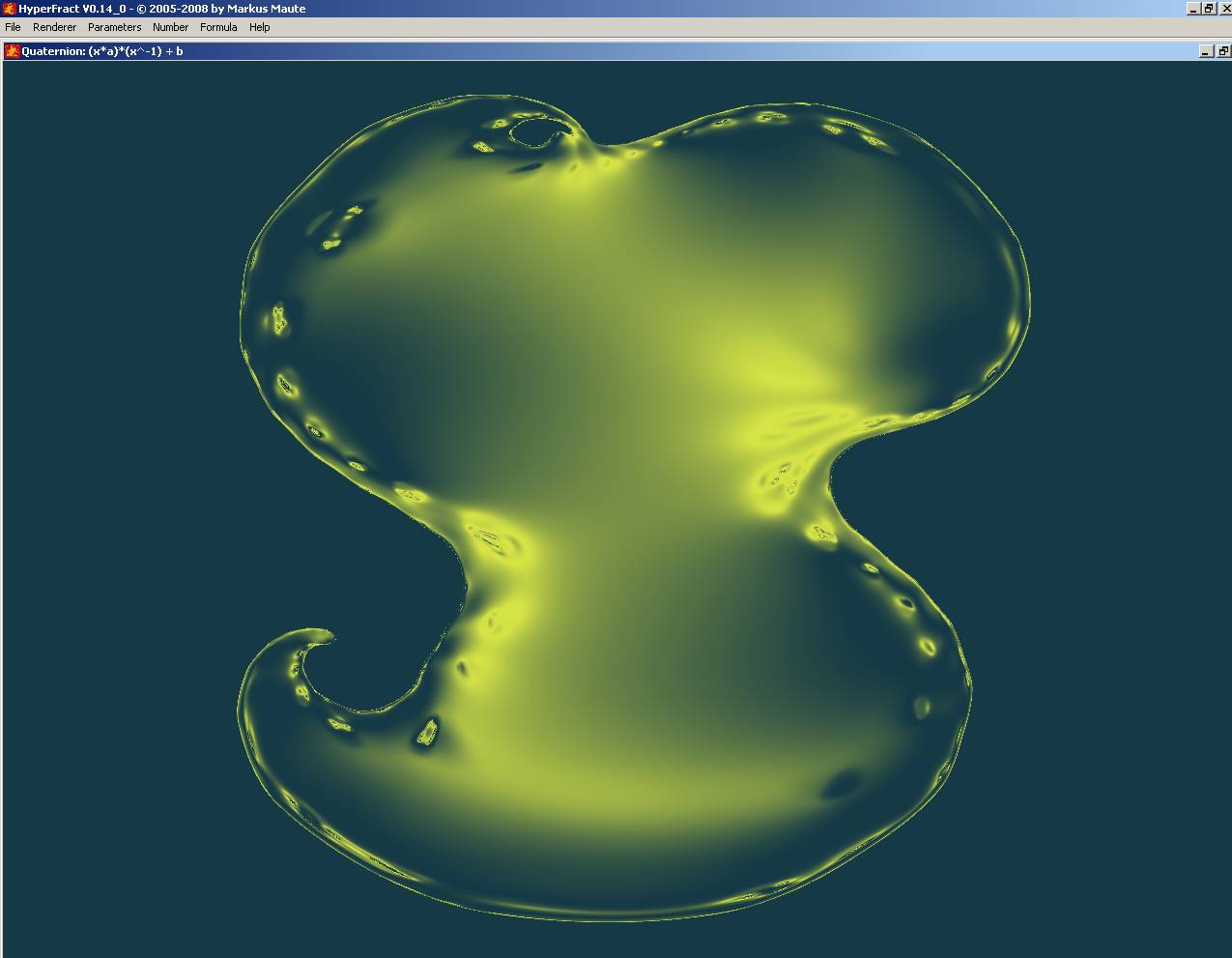1232x958 pixels.
Task: Click the small spiral at the fractal's top
Action: pyautogui.click(x=537, y=131)
